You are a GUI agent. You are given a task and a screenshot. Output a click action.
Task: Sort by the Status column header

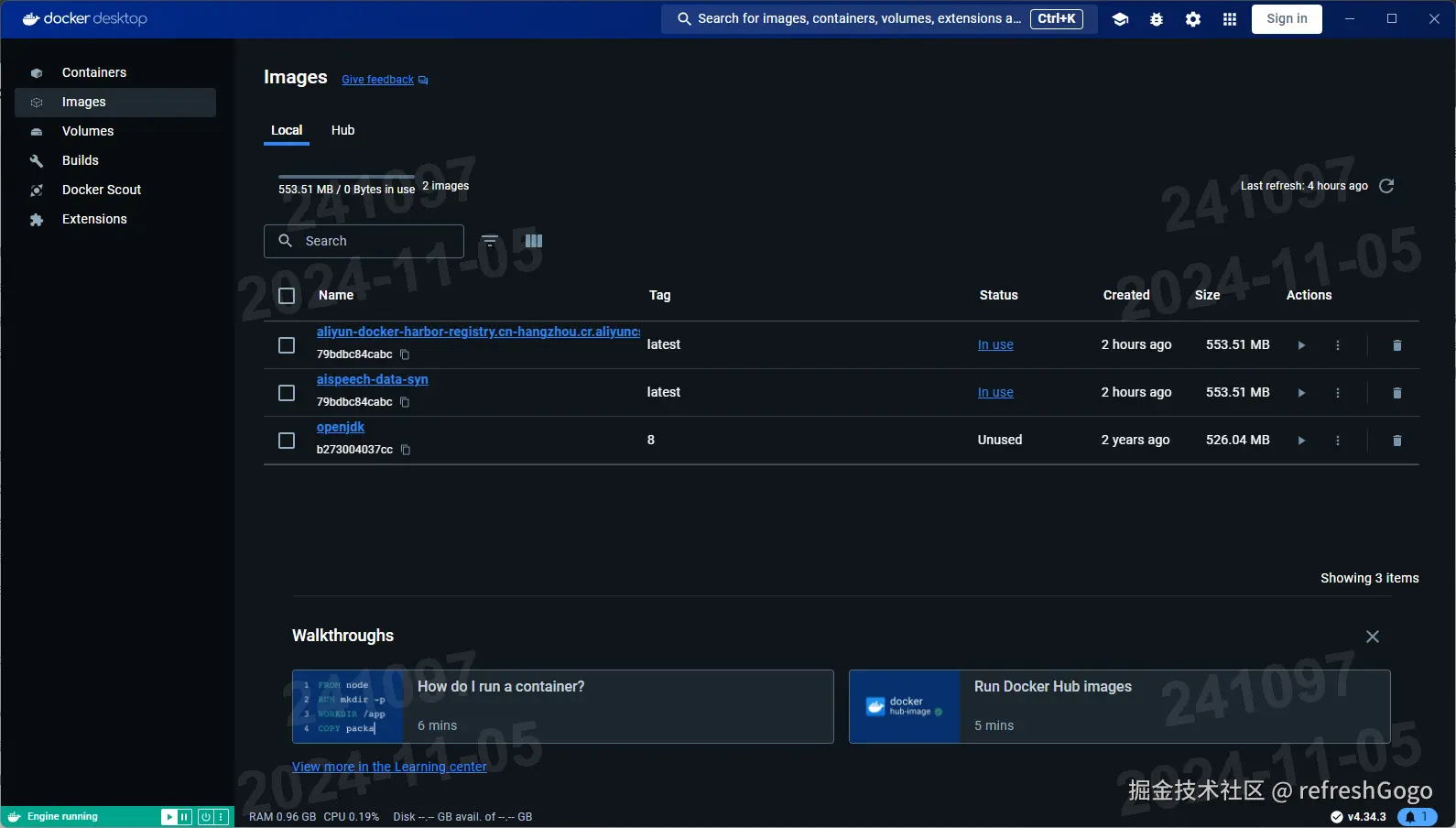tap(998, 295)
